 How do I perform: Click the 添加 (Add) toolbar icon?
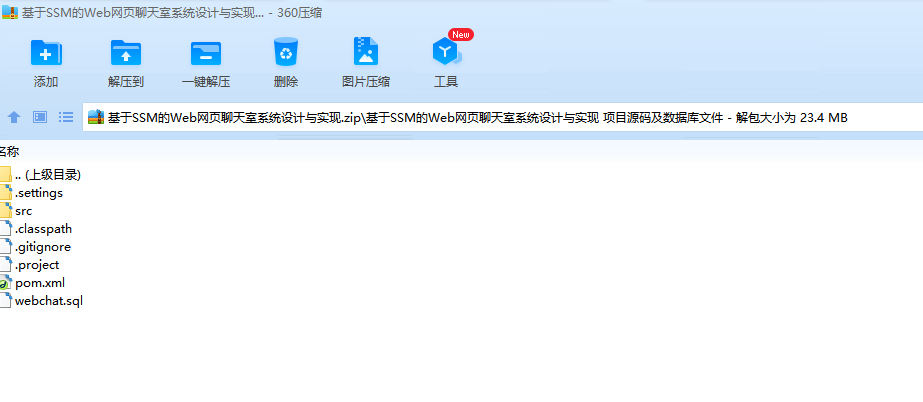pos(46,52)
